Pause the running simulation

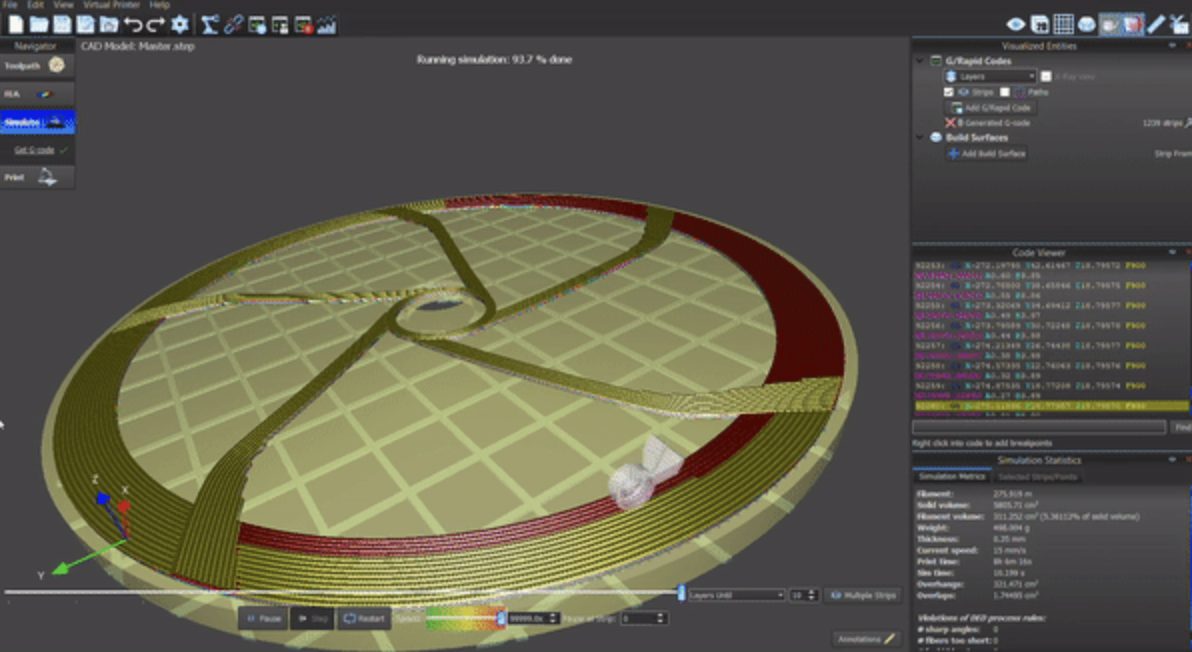[264, 619]
